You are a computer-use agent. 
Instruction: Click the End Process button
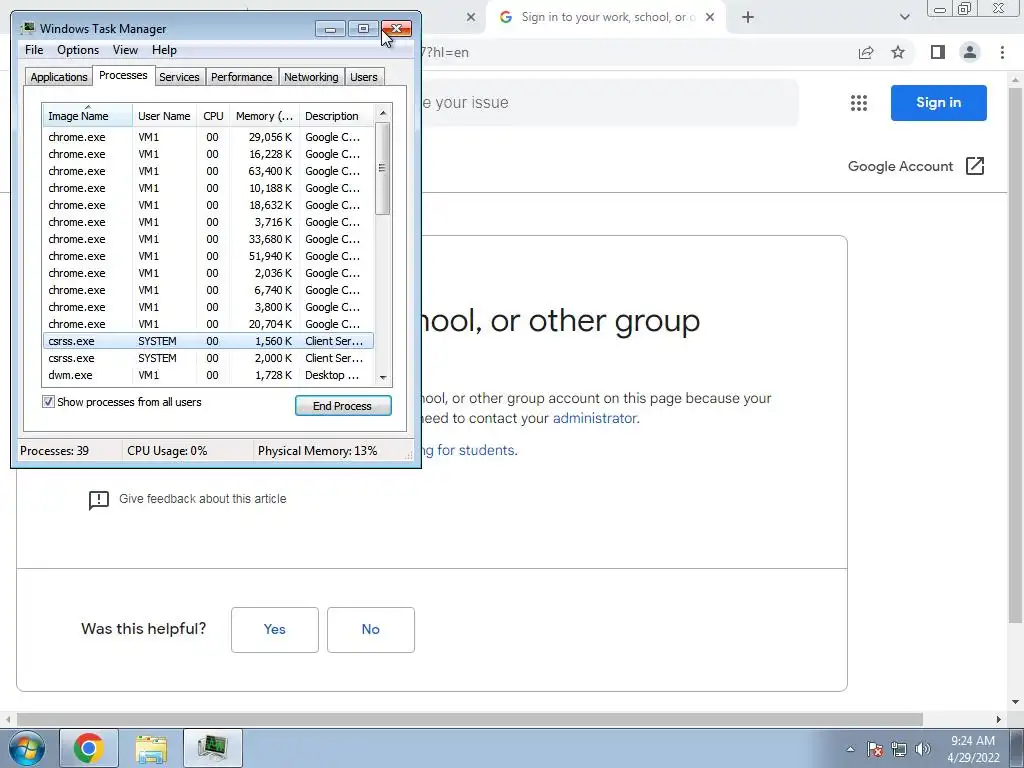click(343, 406)
